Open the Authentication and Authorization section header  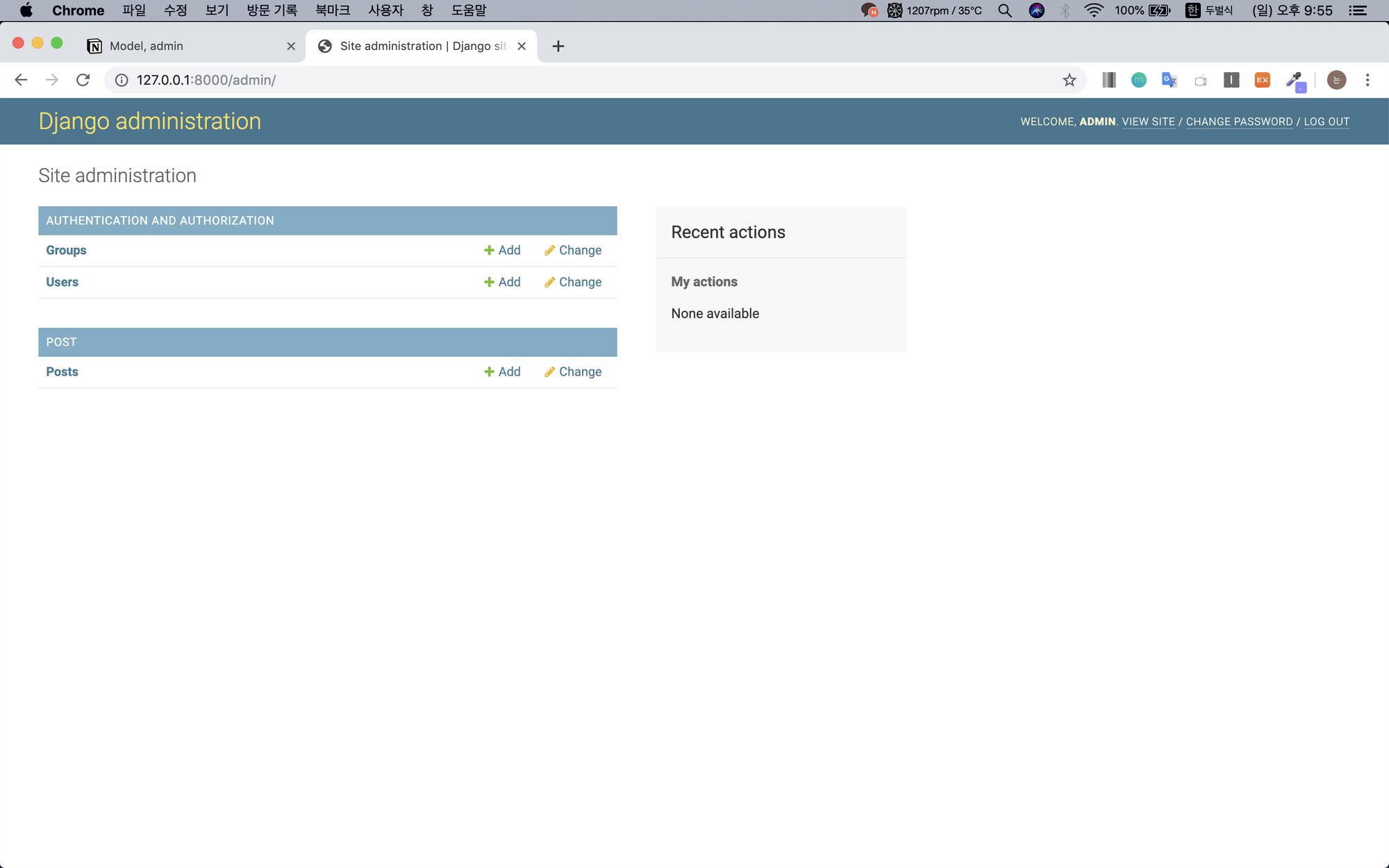(160, 220)
